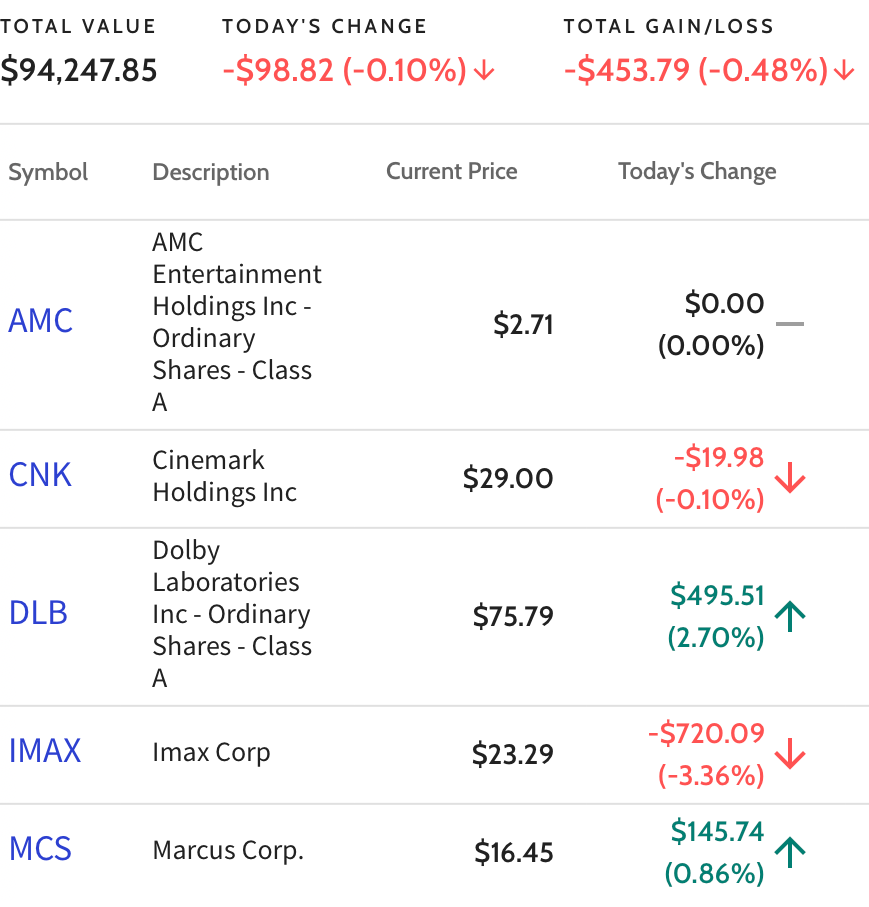The width and height of the screenshot is (869, 907).
Task: Click the red down arrow beside IMAX change
Action: 790,754
